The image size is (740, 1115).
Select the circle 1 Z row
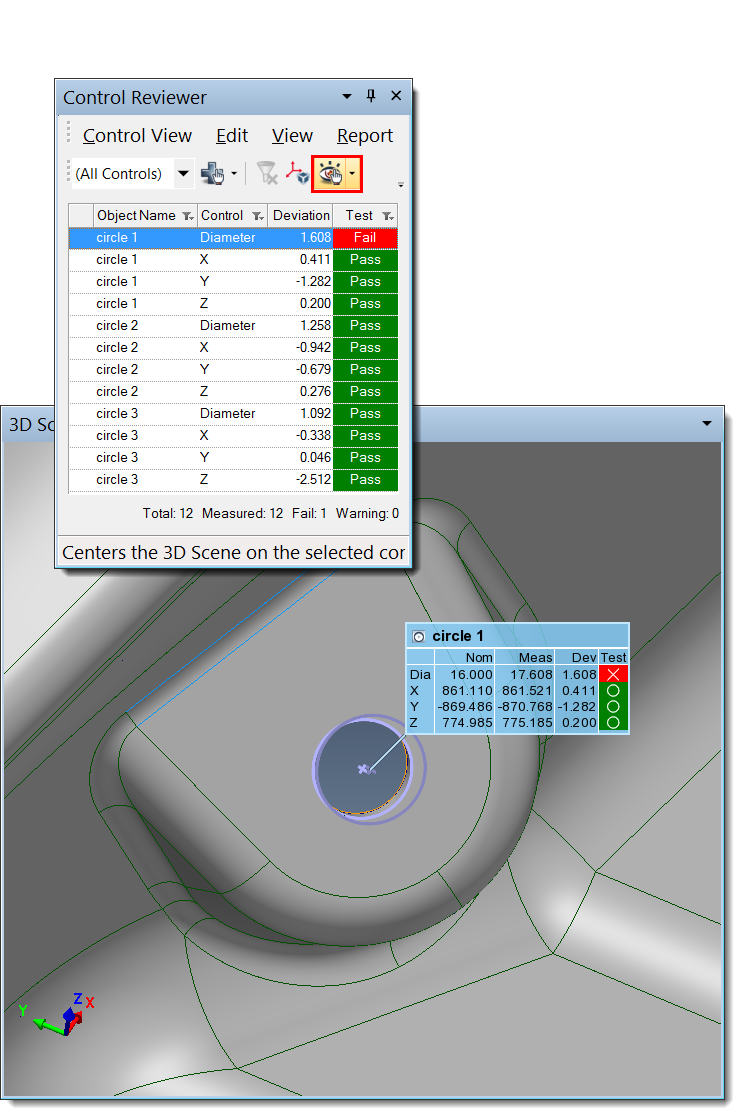pos(233,304)
